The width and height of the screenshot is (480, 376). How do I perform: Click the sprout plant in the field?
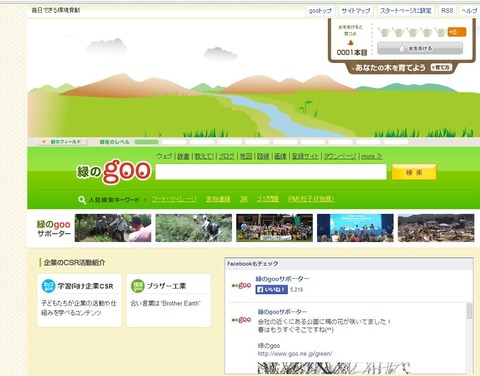pyautogui.click(x=307, y=107)
